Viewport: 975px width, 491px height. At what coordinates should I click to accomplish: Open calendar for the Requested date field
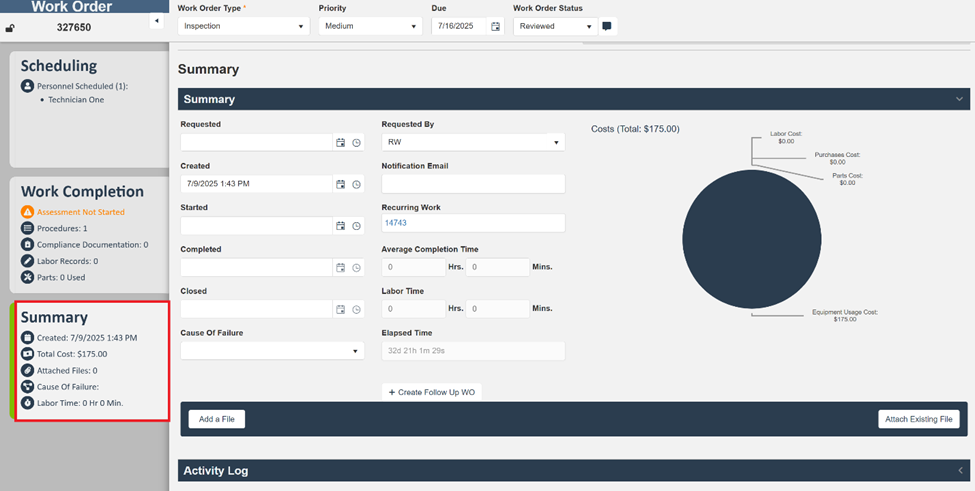[341, 143]
